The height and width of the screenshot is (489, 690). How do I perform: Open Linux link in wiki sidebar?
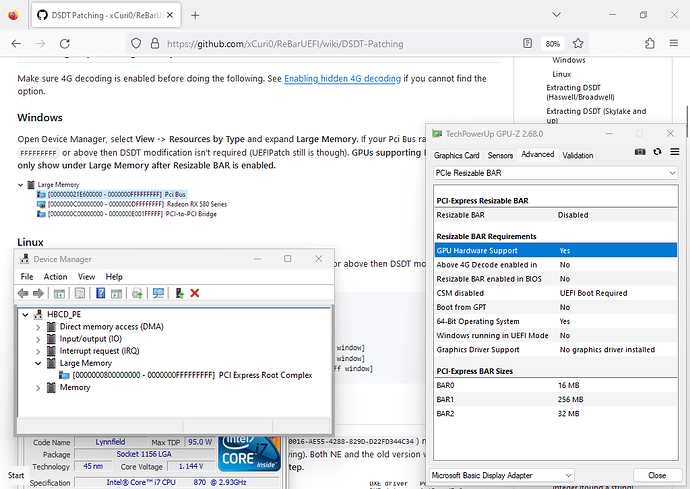562,74
